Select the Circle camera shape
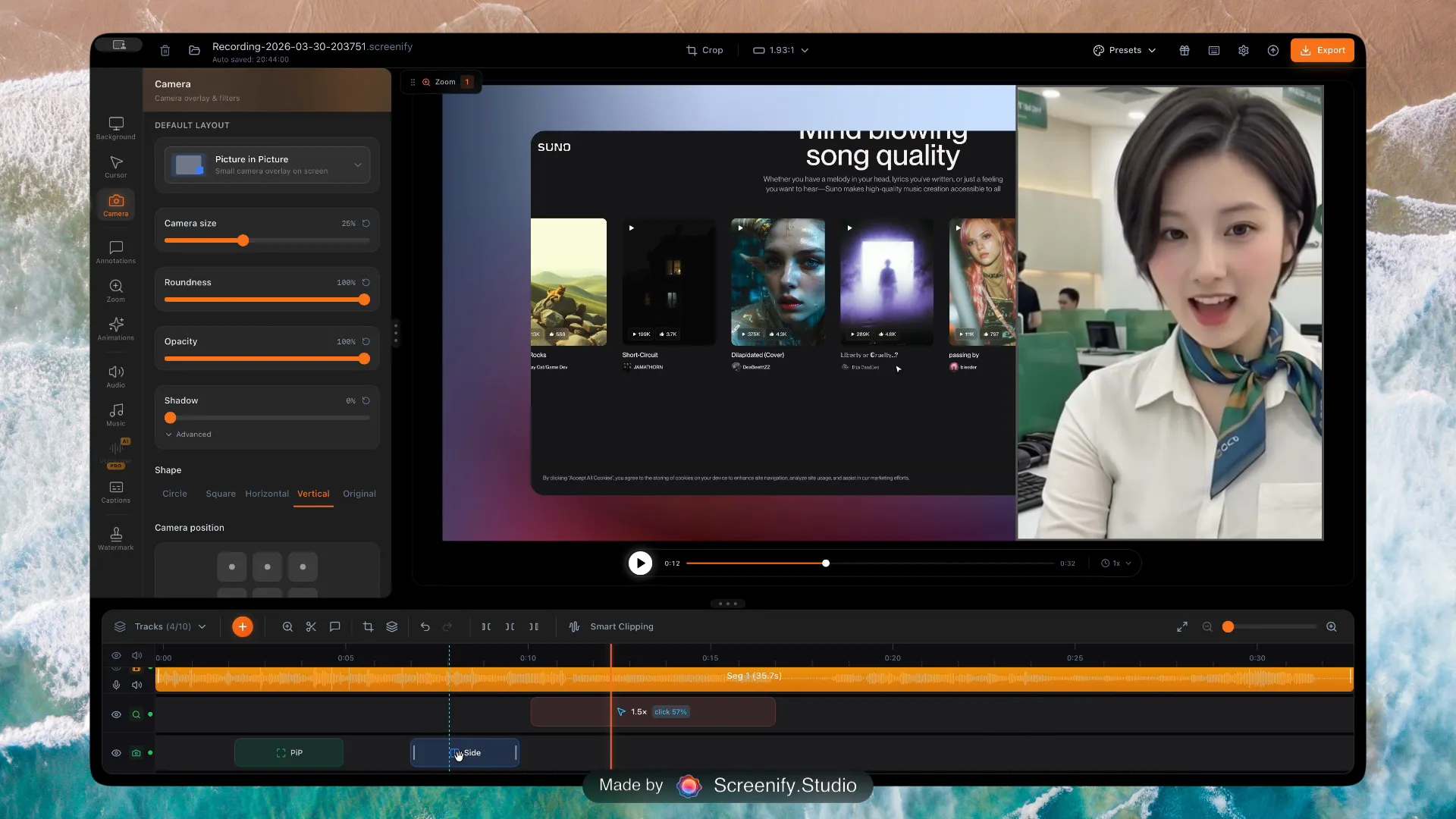 pos(174,494)
